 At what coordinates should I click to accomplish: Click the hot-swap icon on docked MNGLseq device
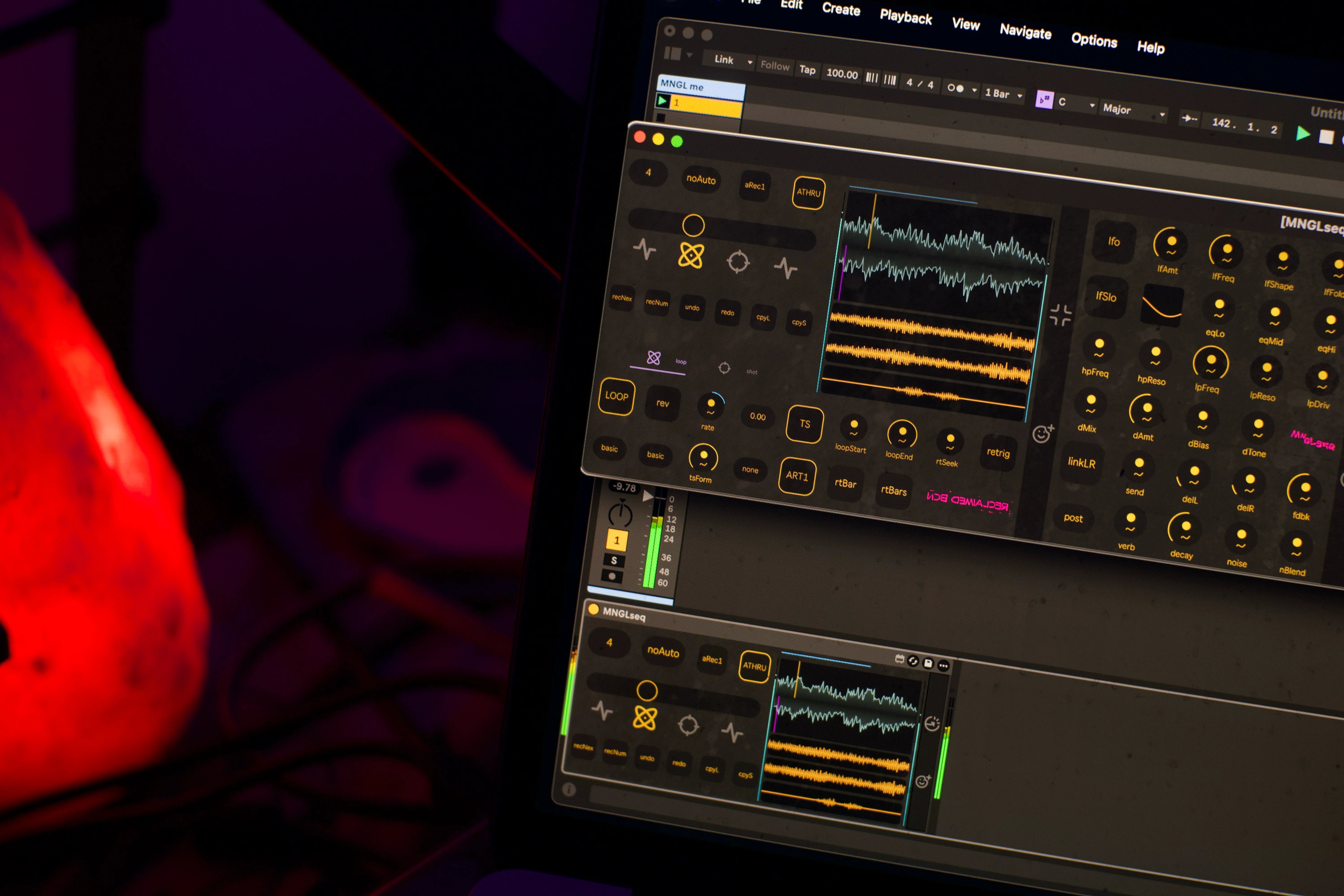[899, 659]
